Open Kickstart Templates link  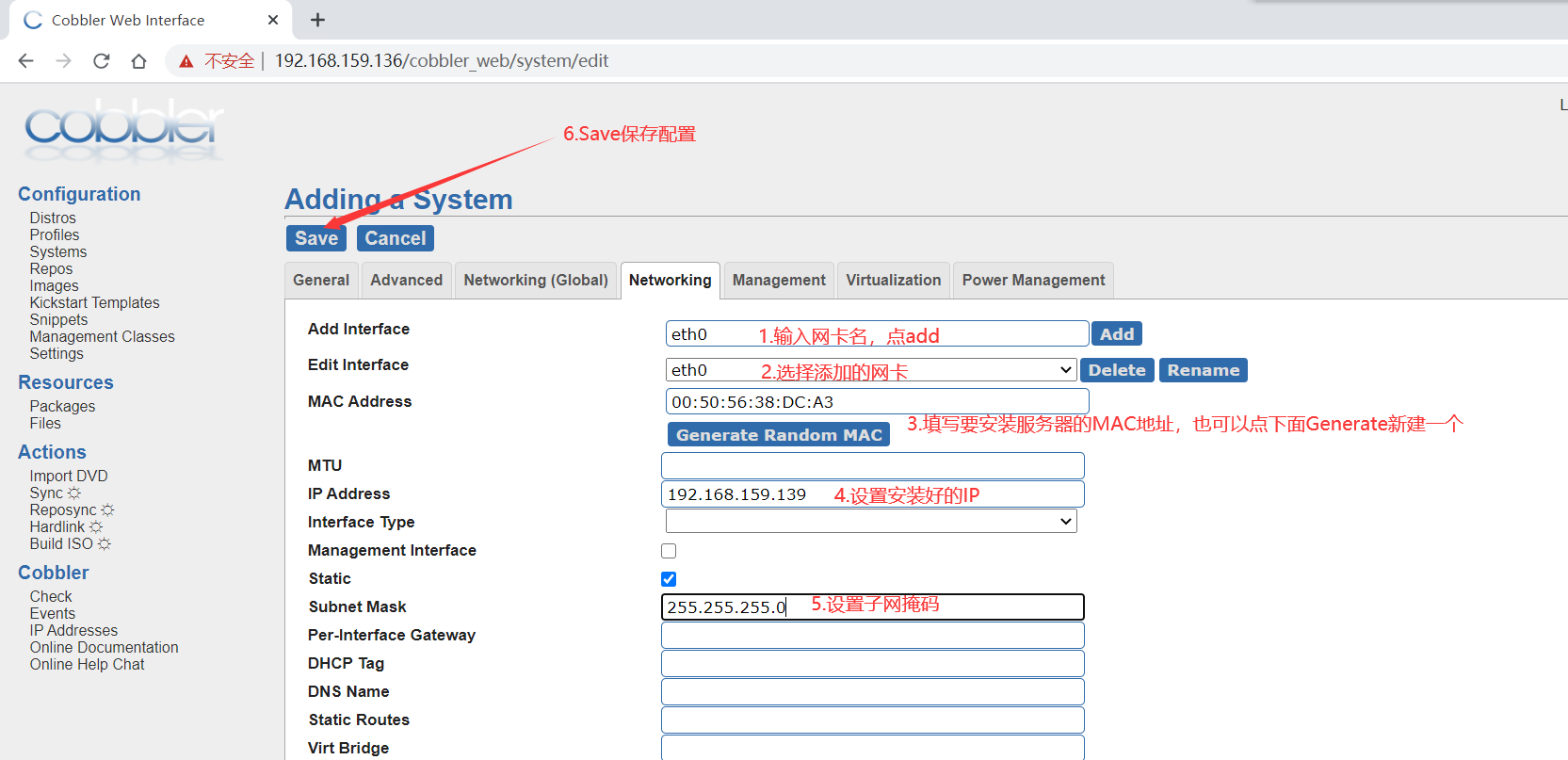pos(94,303)
